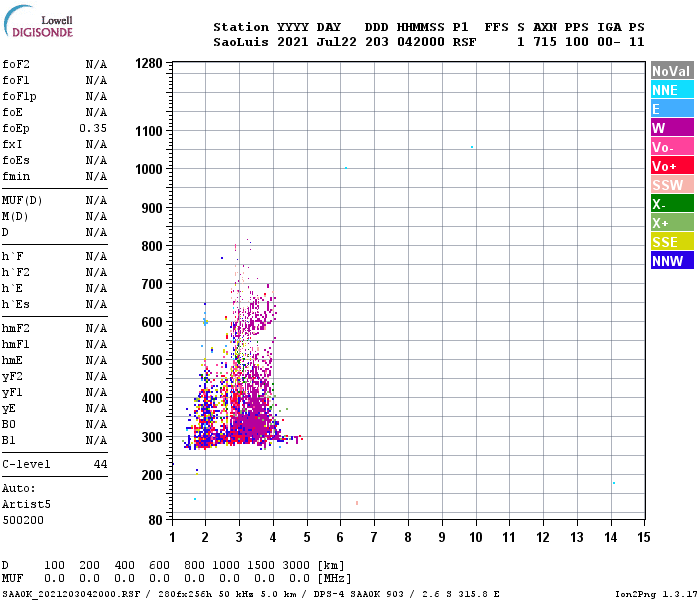Select the Vo+ red legend swatch
The image size is (700, 600).
tap(672, 166)
